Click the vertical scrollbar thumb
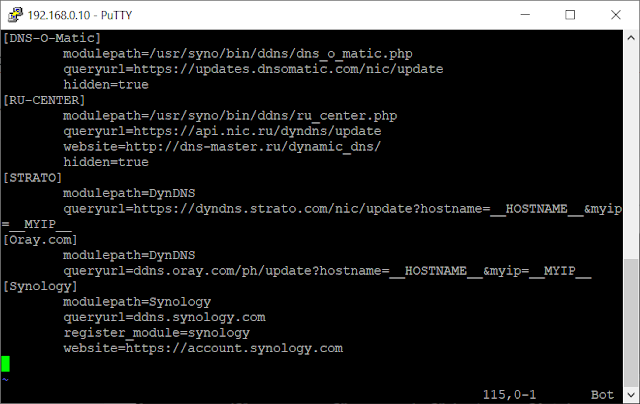Viewport: 640px width, 404px height. 631,322
